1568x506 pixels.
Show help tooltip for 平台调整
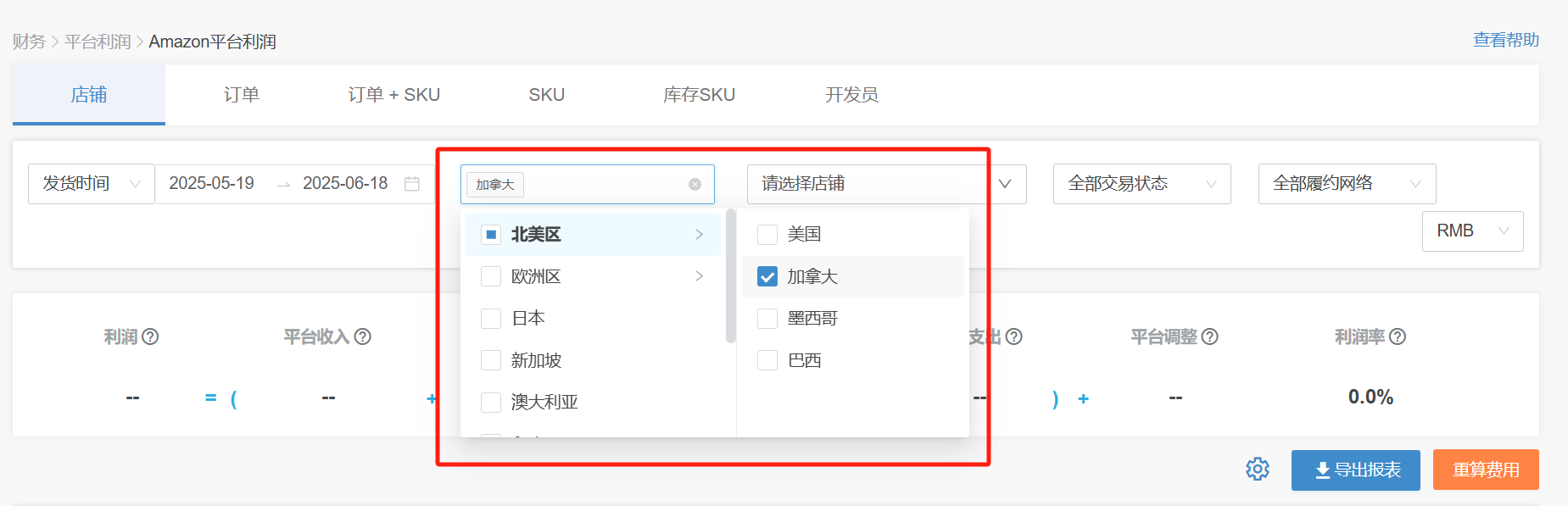click(x=1210, y=336)
